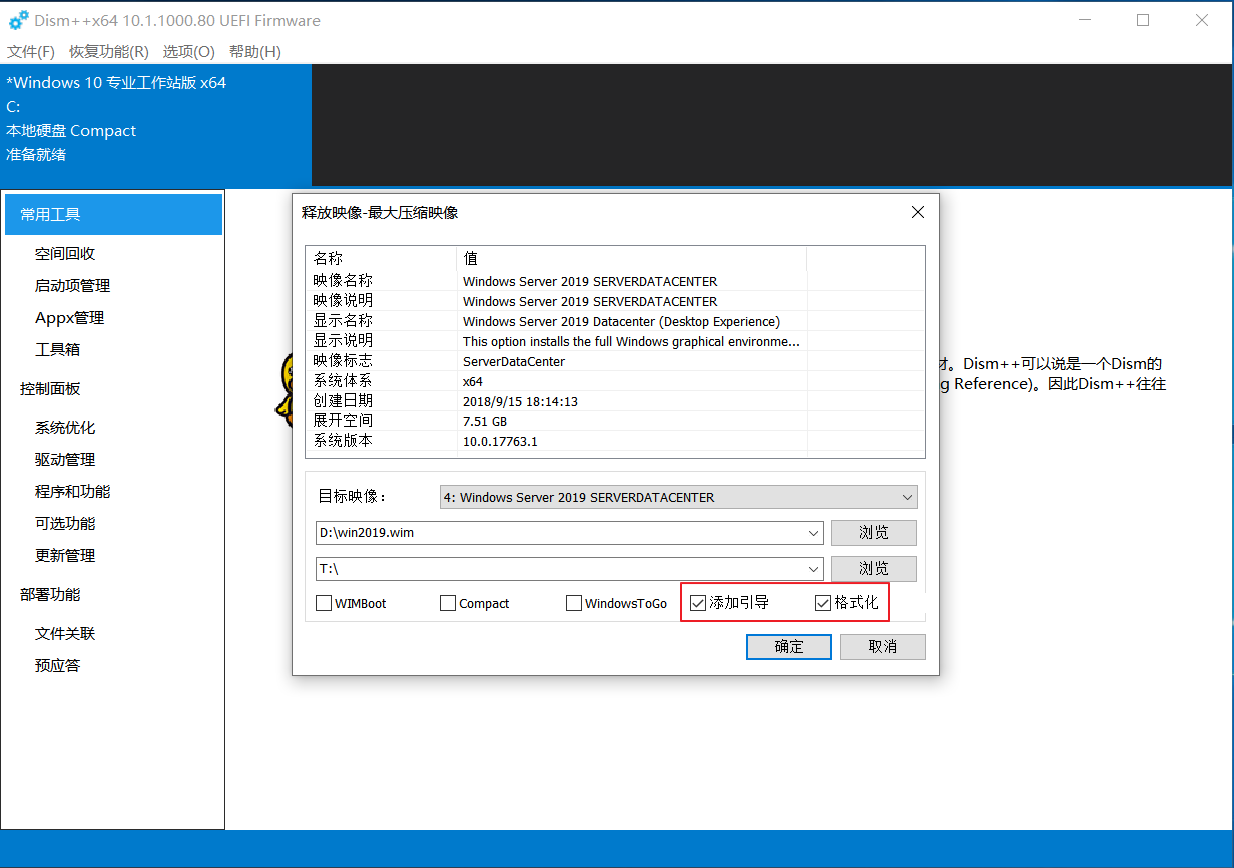
Task: Expand the D:\win2019.wim path dropdown
Action: click(815, 533)
